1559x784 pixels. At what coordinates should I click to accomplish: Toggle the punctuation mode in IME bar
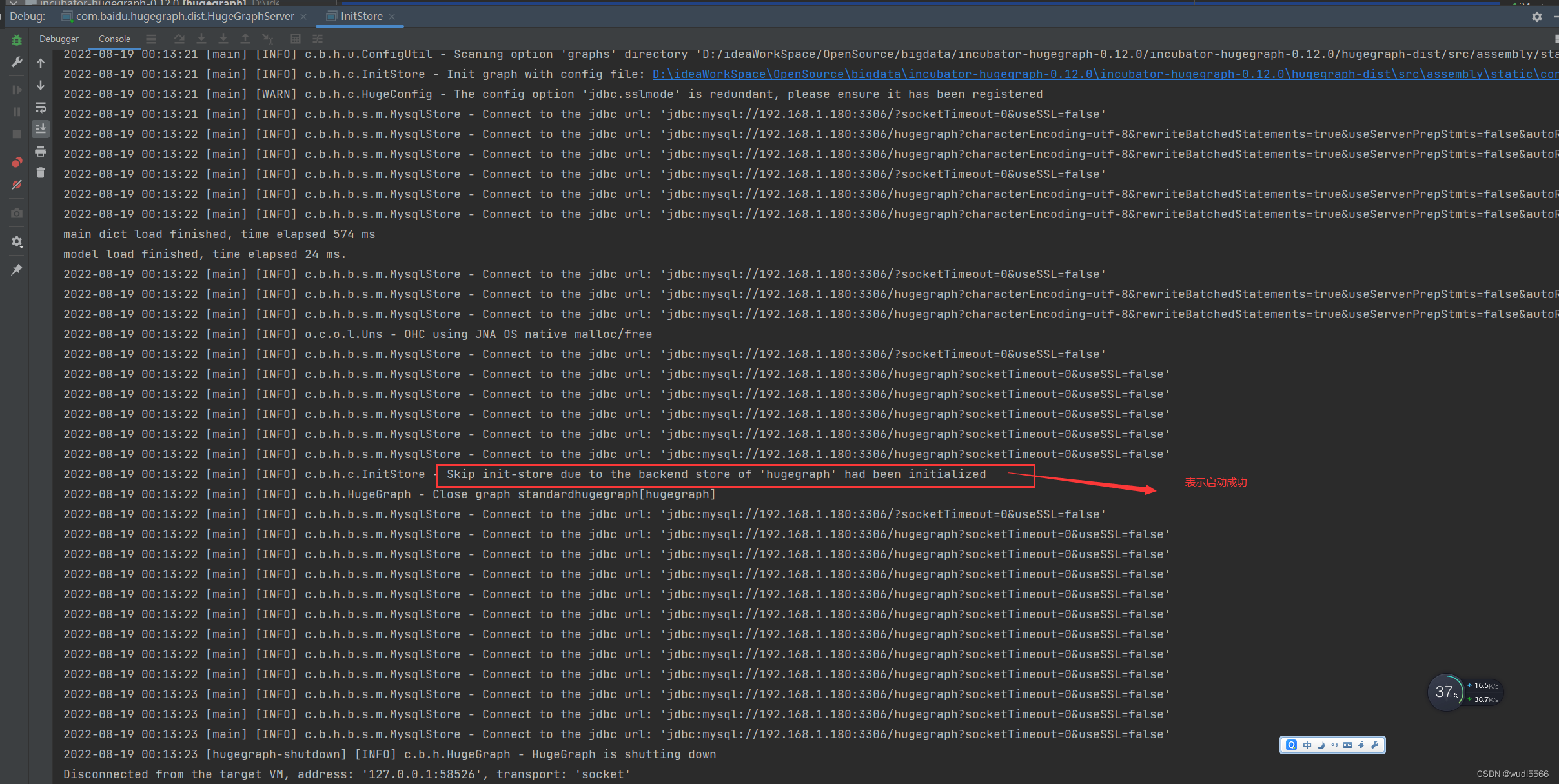click(1334, 745)
